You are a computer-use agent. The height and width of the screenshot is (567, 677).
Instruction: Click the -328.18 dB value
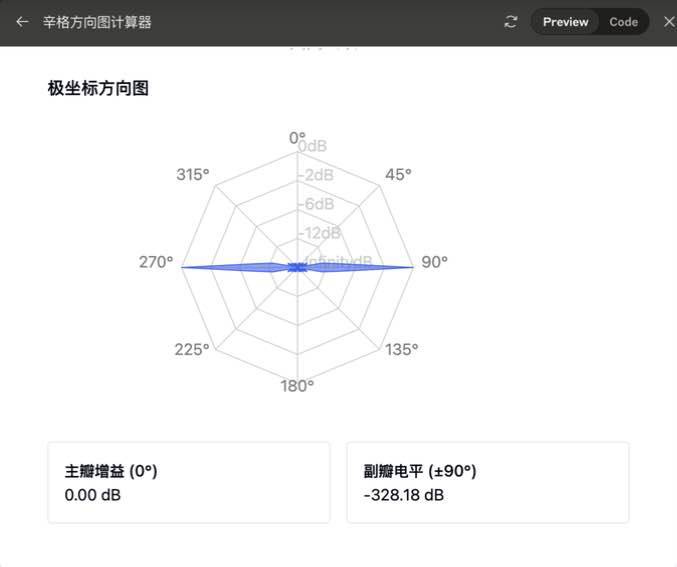[404, 495]
